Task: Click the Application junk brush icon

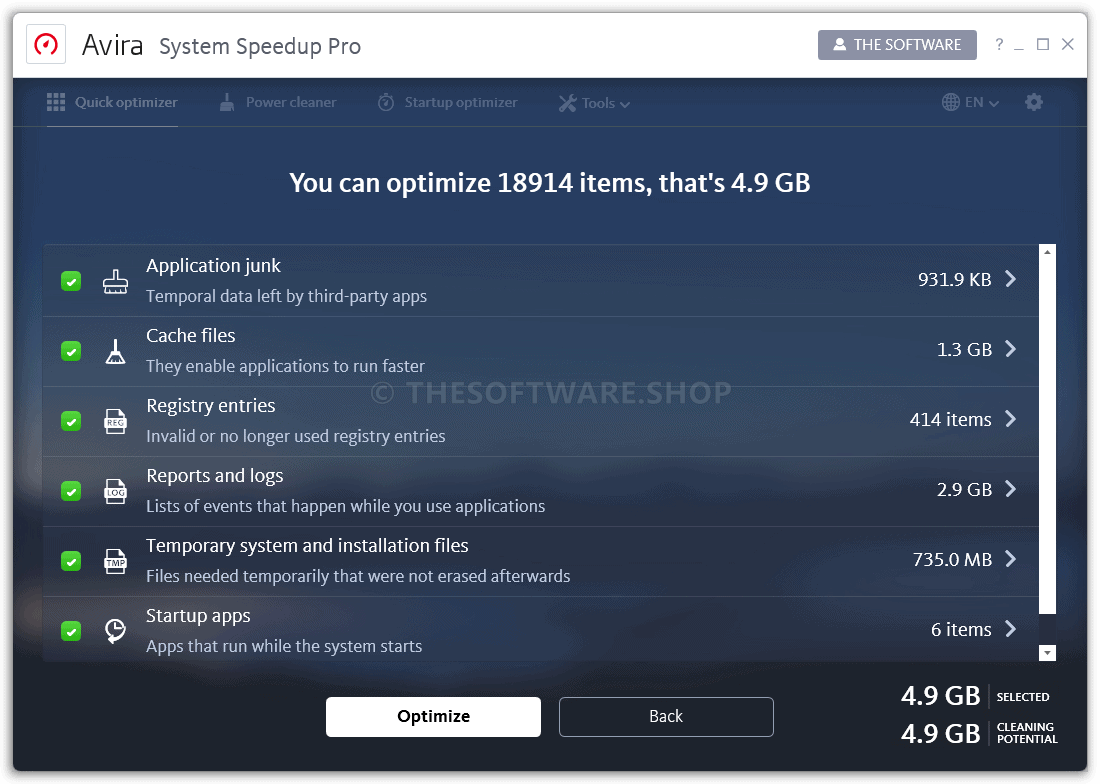Action: click(115, 281)
